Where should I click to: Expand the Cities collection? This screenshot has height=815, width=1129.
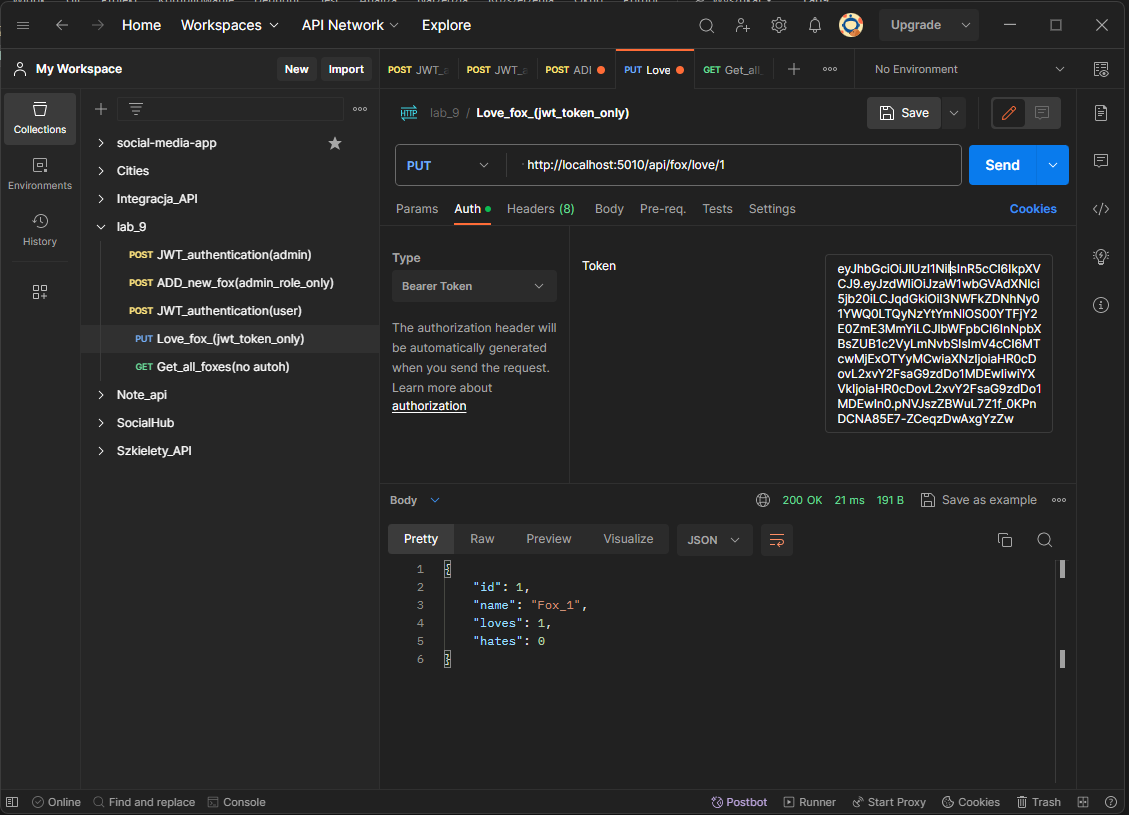(101, 171)
